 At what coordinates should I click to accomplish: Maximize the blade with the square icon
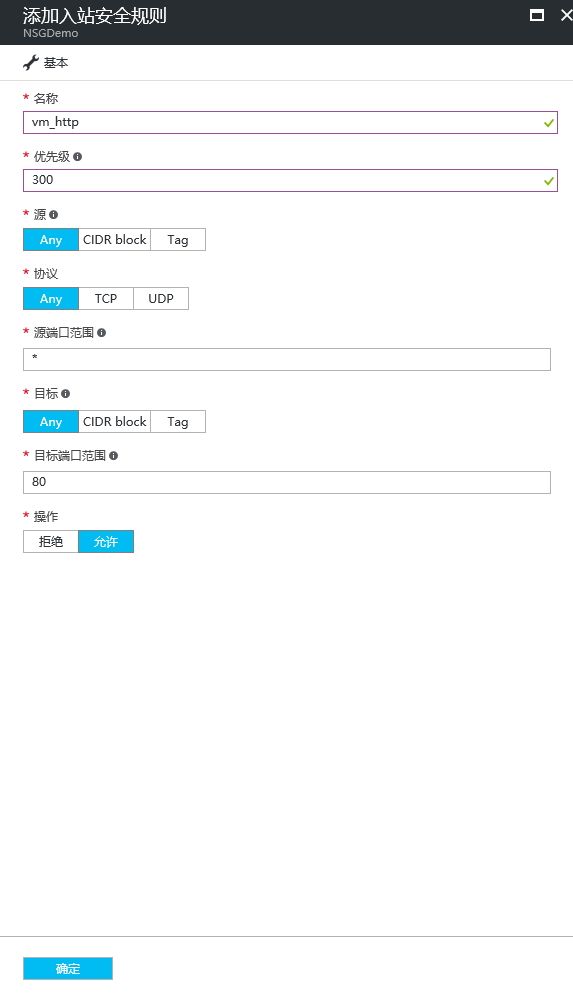pos(537,15)
